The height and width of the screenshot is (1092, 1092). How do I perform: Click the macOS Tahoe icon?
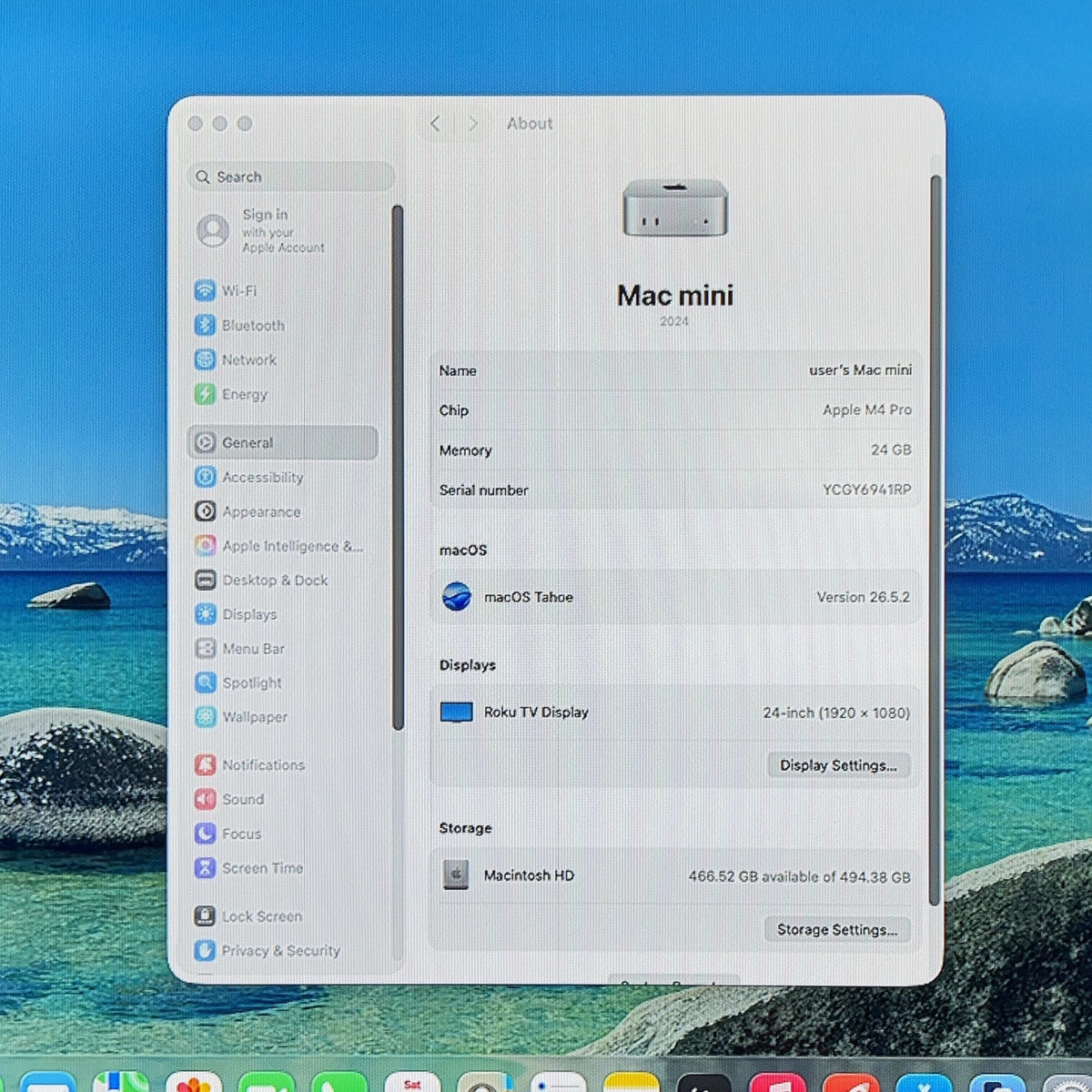coord(456,597)
